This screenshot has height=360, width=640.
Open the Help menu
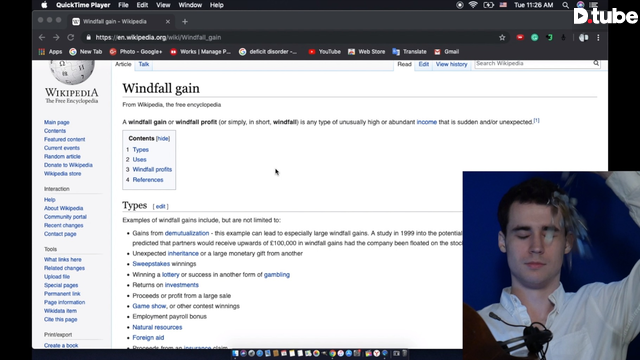(217, 5)
